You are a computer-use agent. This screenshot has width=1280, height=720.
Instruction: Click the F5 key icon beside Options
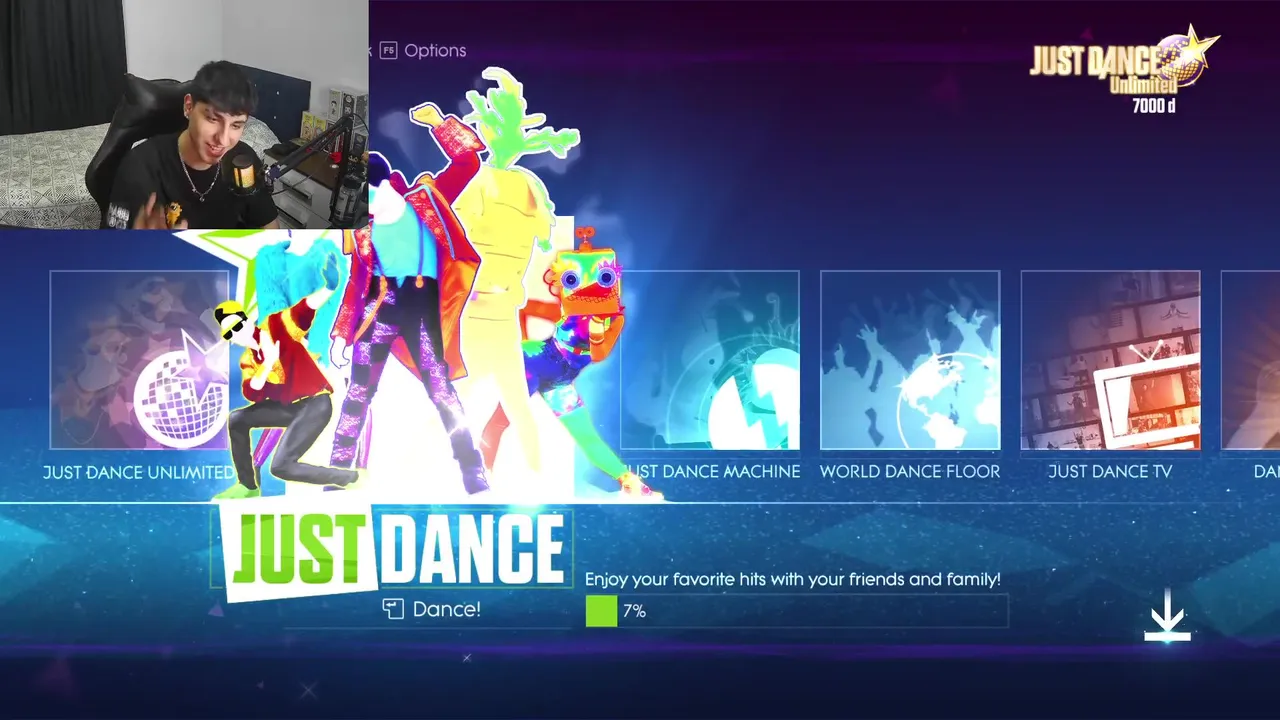pyautogui.click(x=388, y=50)
